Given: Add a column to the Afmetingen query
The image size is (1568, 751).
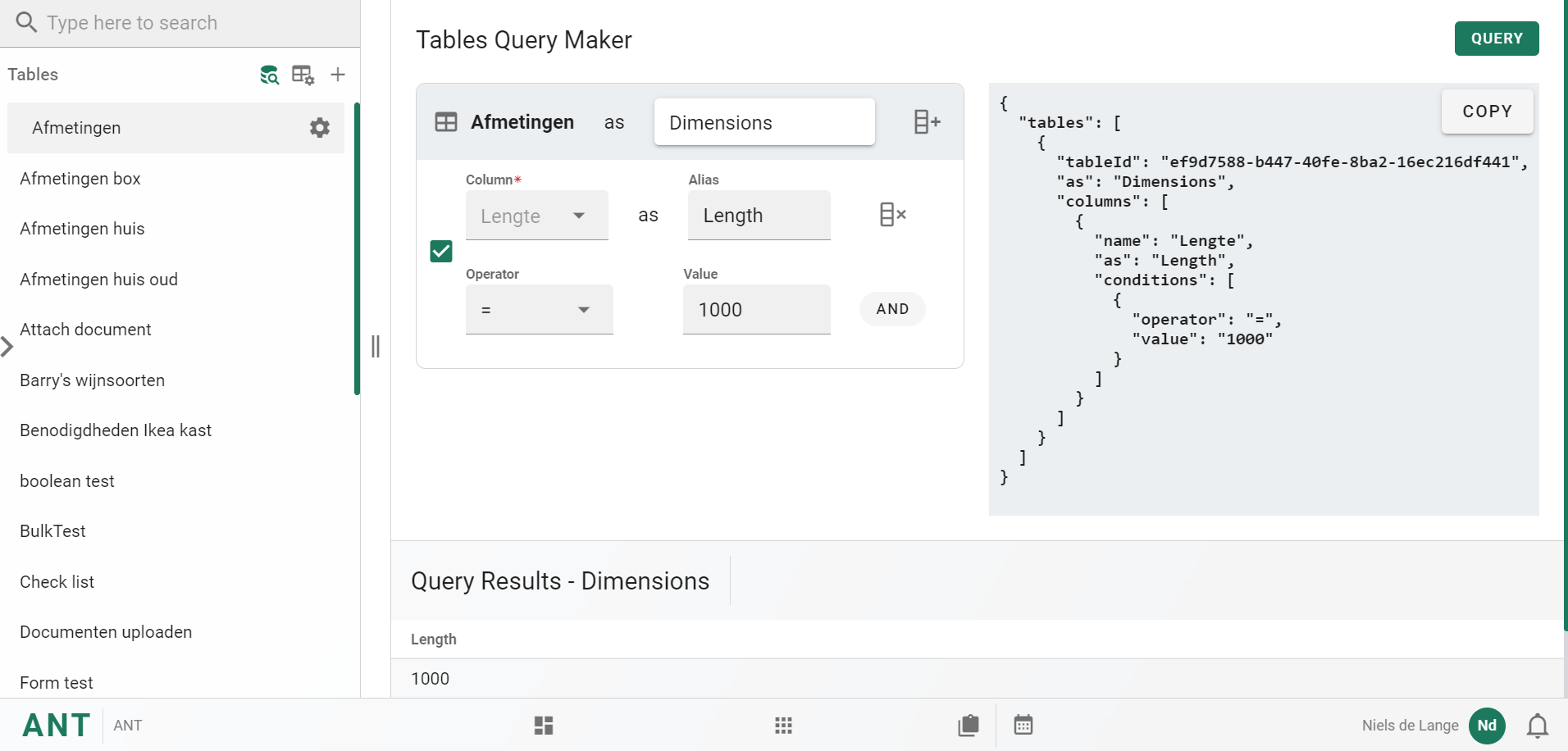Looking at the screenshot, I should click(927, 122).
